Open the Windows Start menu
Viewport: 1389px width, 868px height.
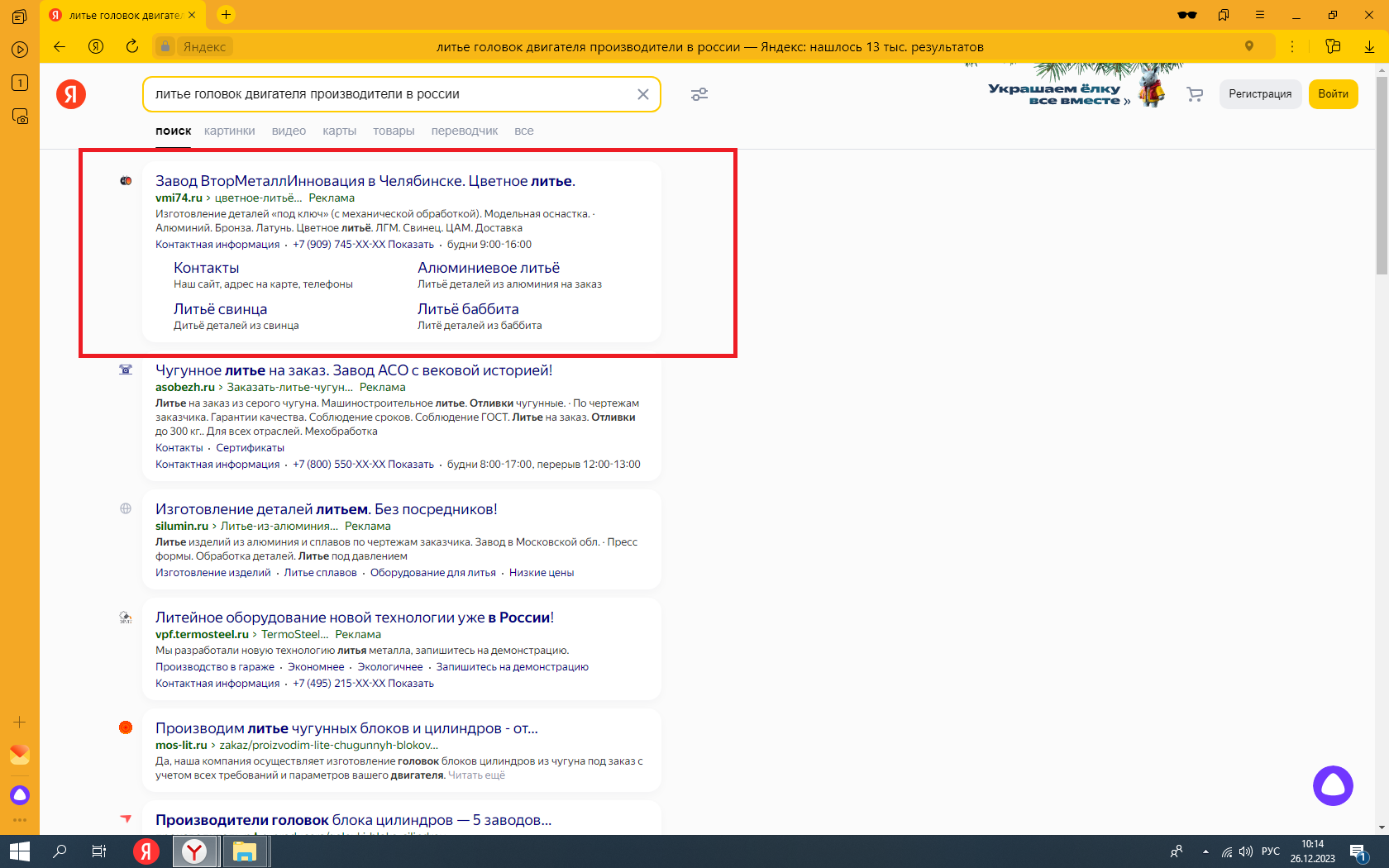(20, 851)
